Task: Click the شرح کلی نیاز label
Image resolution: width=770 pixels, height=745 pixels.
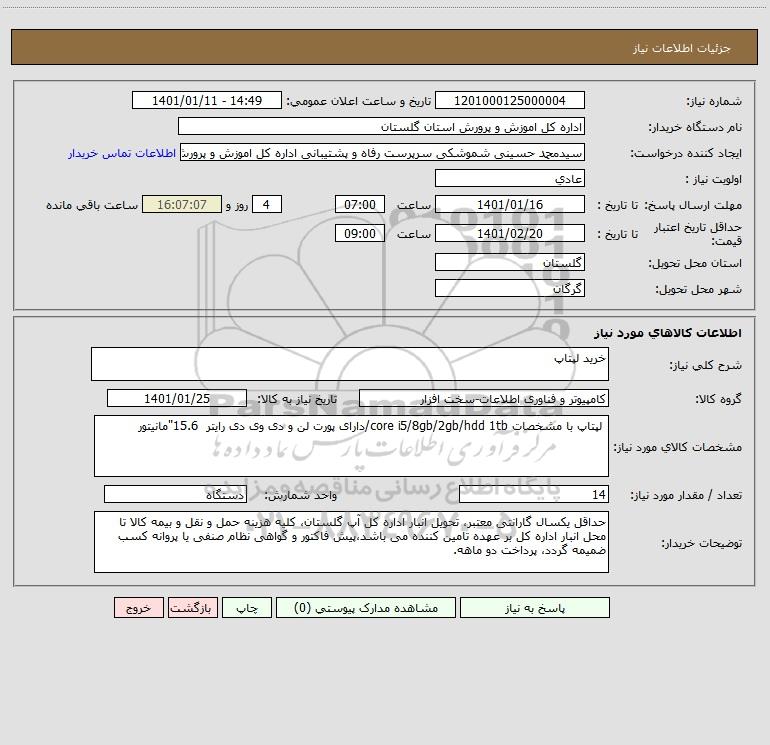Action: (706, 365)
